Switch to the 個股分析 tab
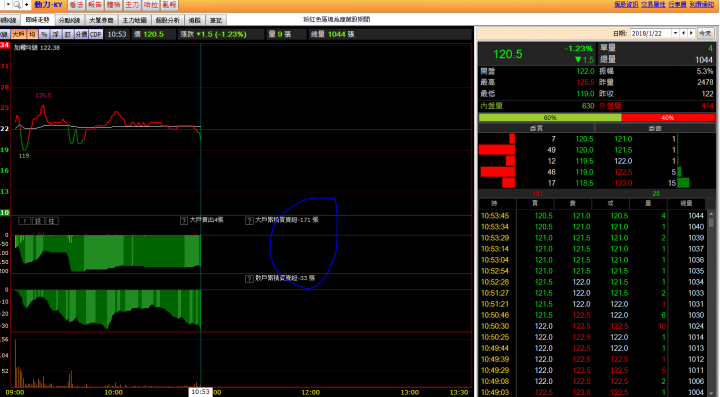This screenshot has height=397, width=720. tap(168, 20)
